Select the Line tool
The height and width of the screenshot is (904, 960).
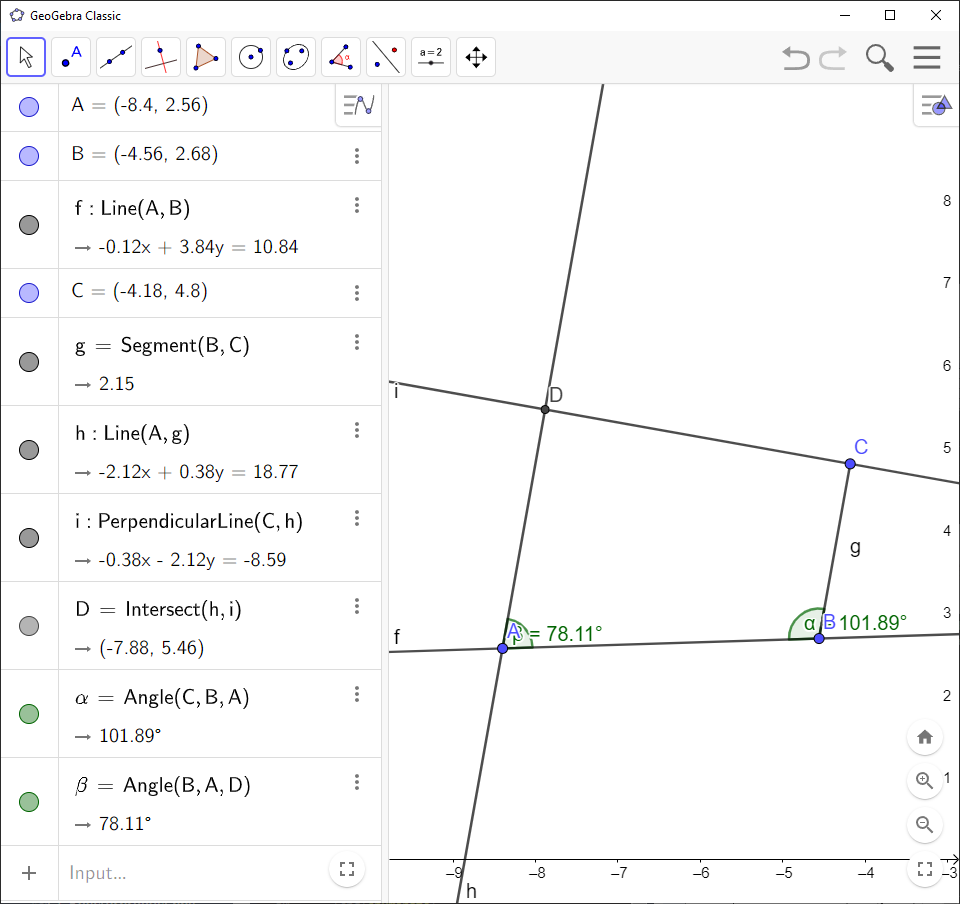tap(116, 57)
